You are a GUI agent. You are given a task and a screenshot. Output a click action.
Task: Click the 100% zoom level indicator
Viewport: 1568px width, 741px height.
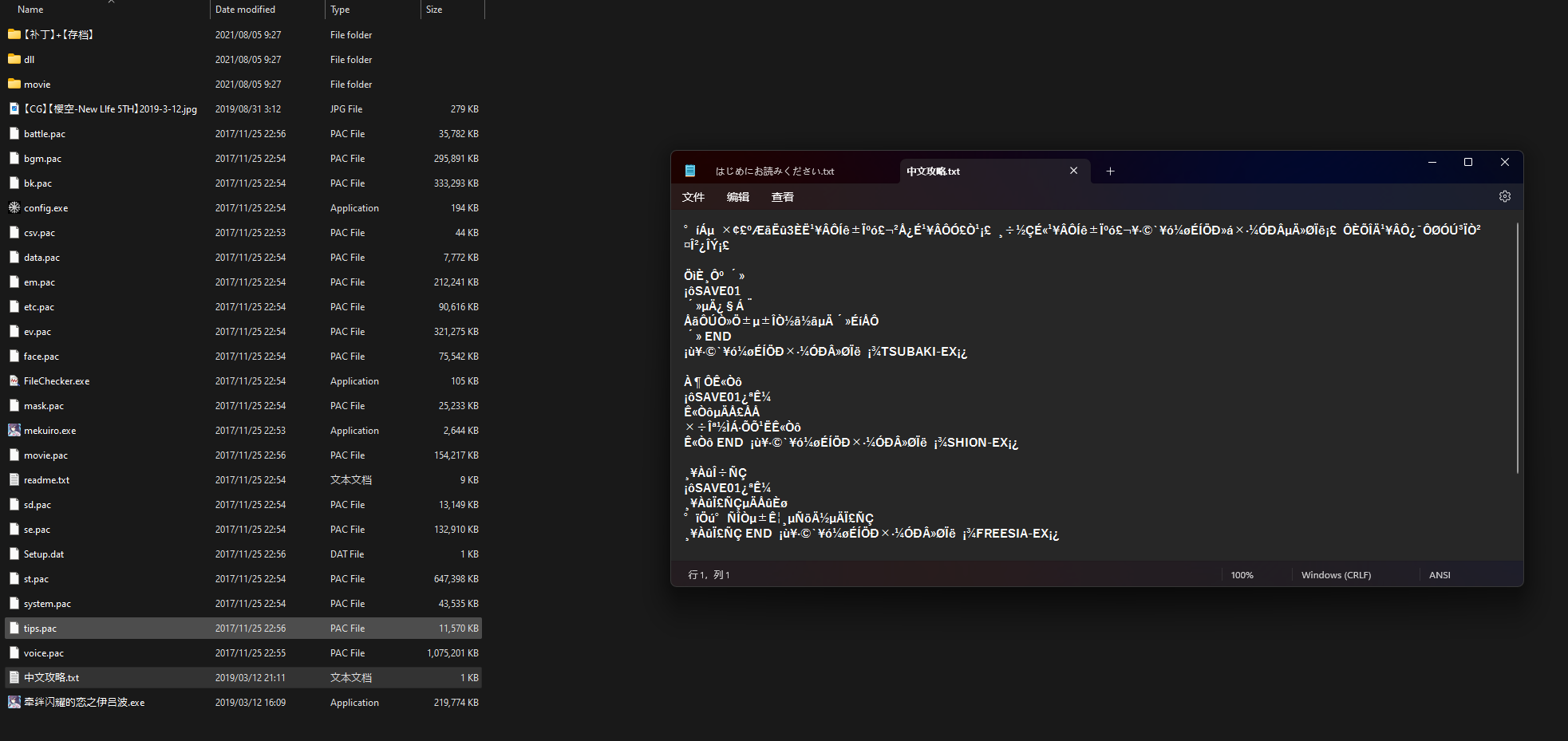point(1242,575)
